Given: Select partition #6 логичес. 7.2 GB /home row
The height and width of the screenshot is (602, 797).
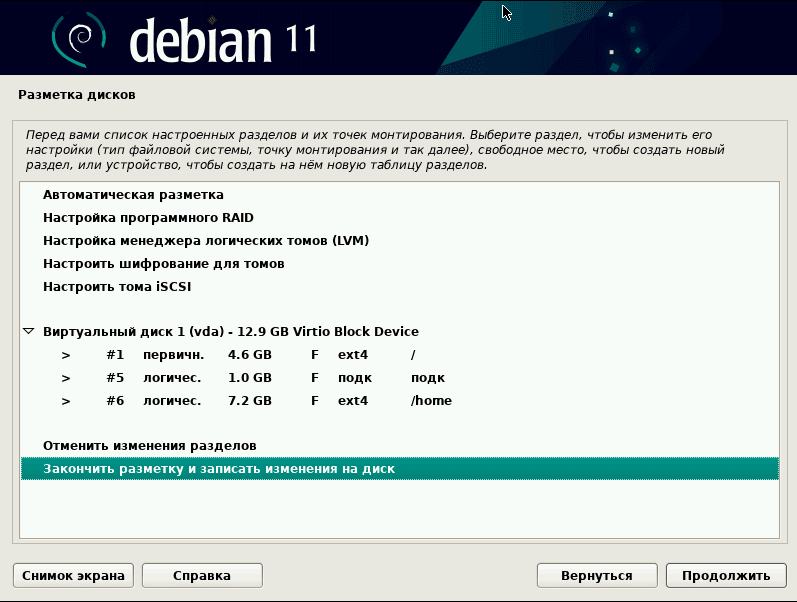Looking at the screenshot, I should click(400, 401).
